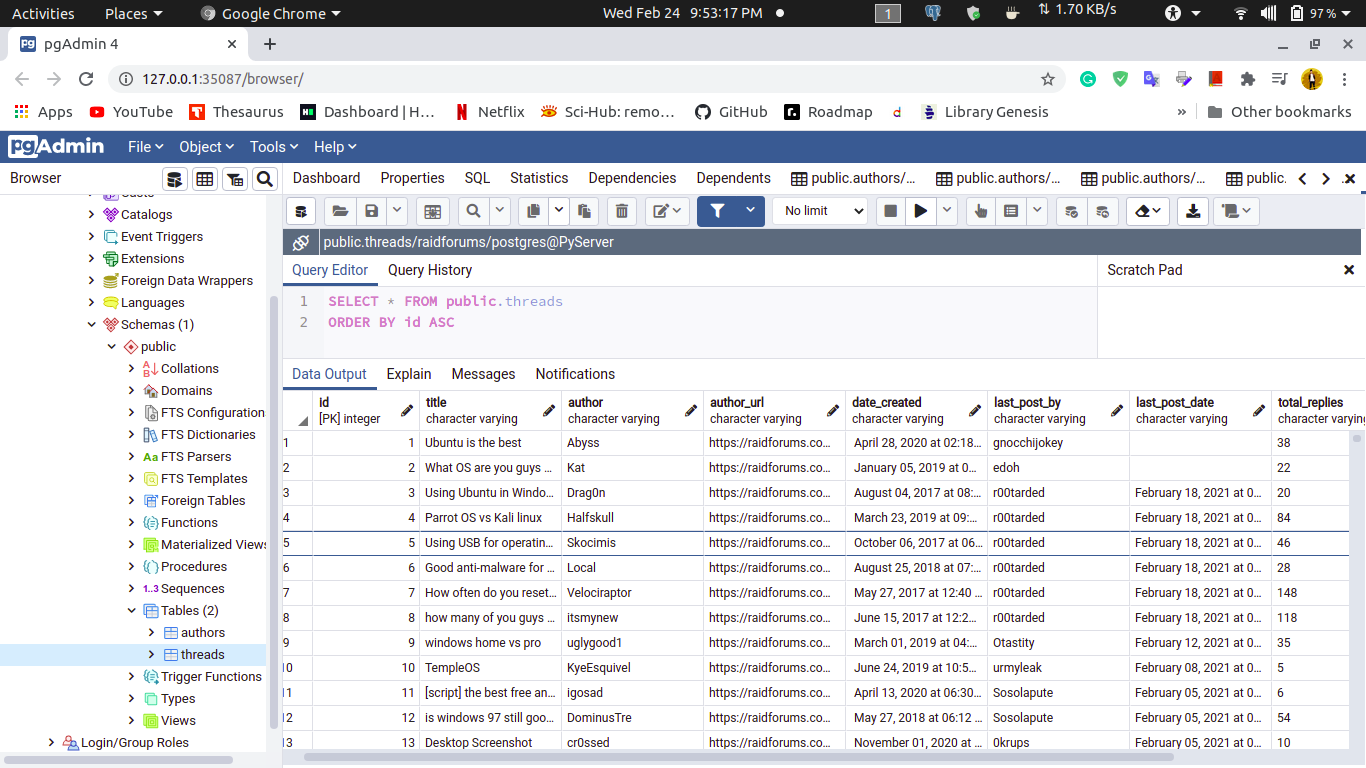The height and width of the screenshot is (768, 1366).
Task: Click the Clear eraser icon
Action: point(1149,211)
